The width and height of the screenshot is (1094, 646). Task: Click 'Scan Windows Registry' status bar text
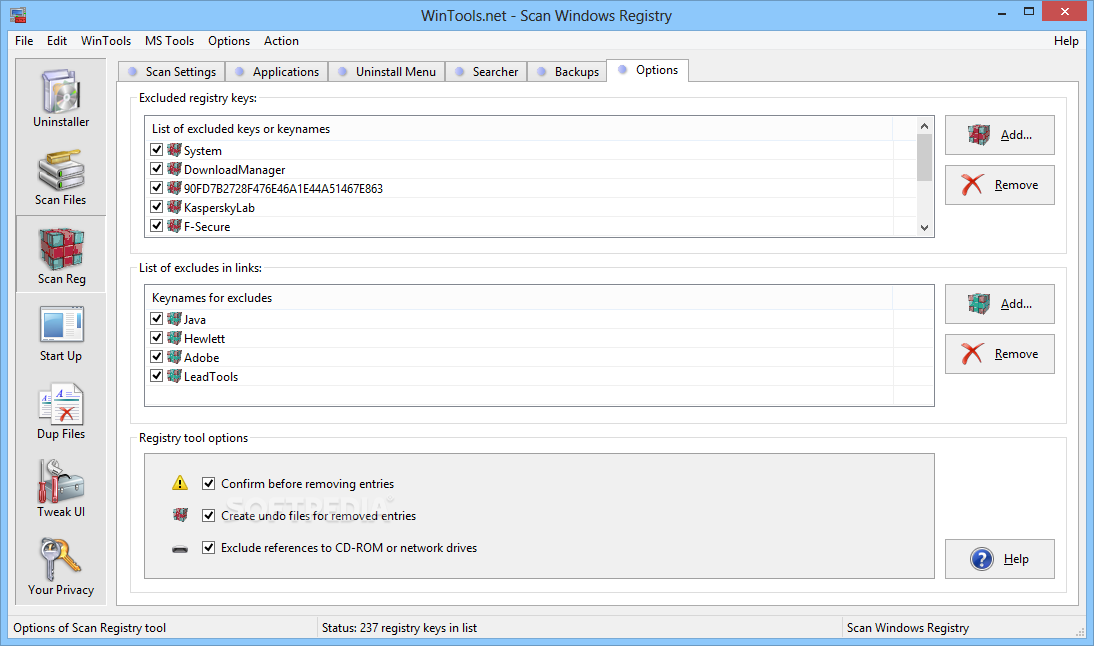click(x=908, y=628)
